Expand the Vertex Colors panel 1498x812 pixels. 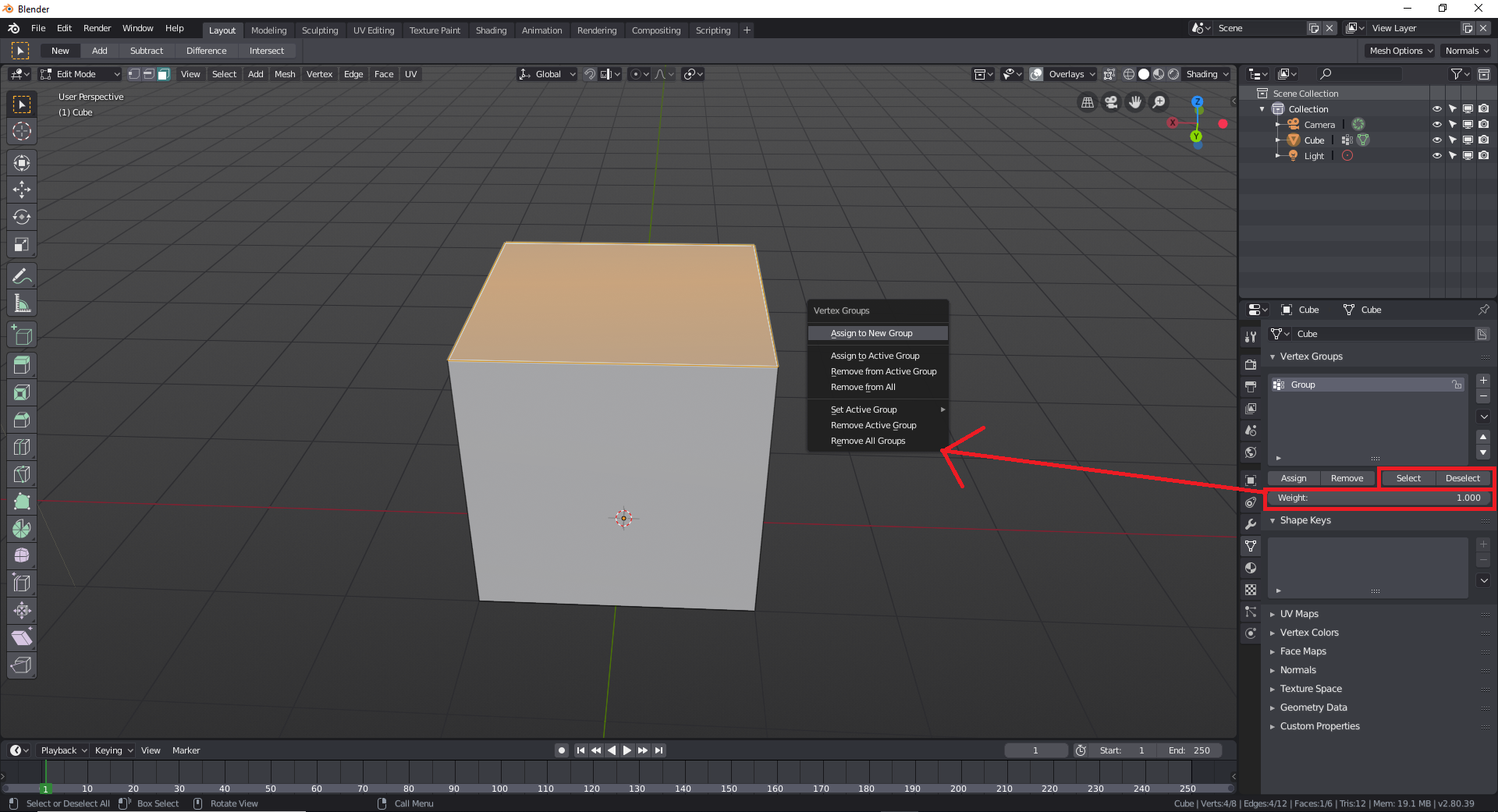(x=1308, y=633)
